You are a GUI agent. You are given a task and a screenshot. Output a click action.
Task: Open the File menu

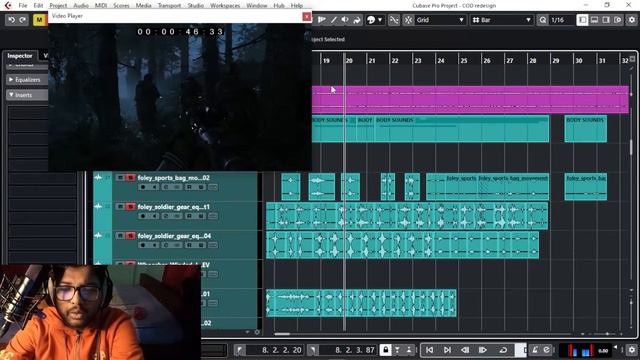click(x=23, y=6)
